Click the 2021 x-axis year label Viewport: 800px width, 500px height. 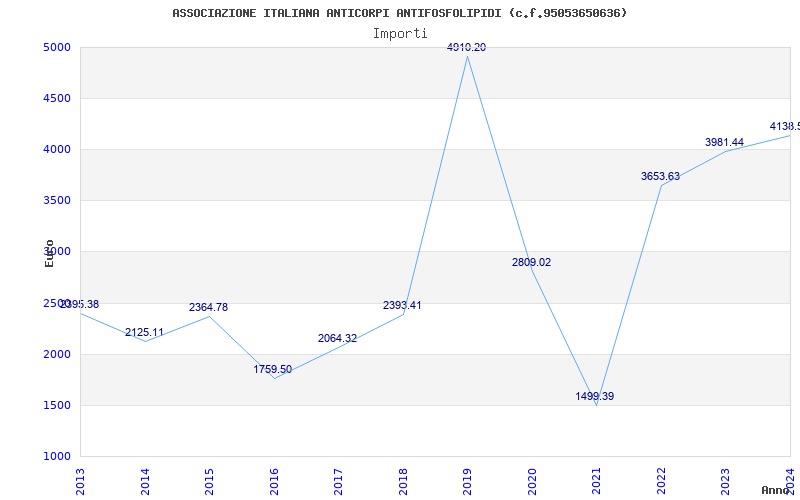point(596,482)
